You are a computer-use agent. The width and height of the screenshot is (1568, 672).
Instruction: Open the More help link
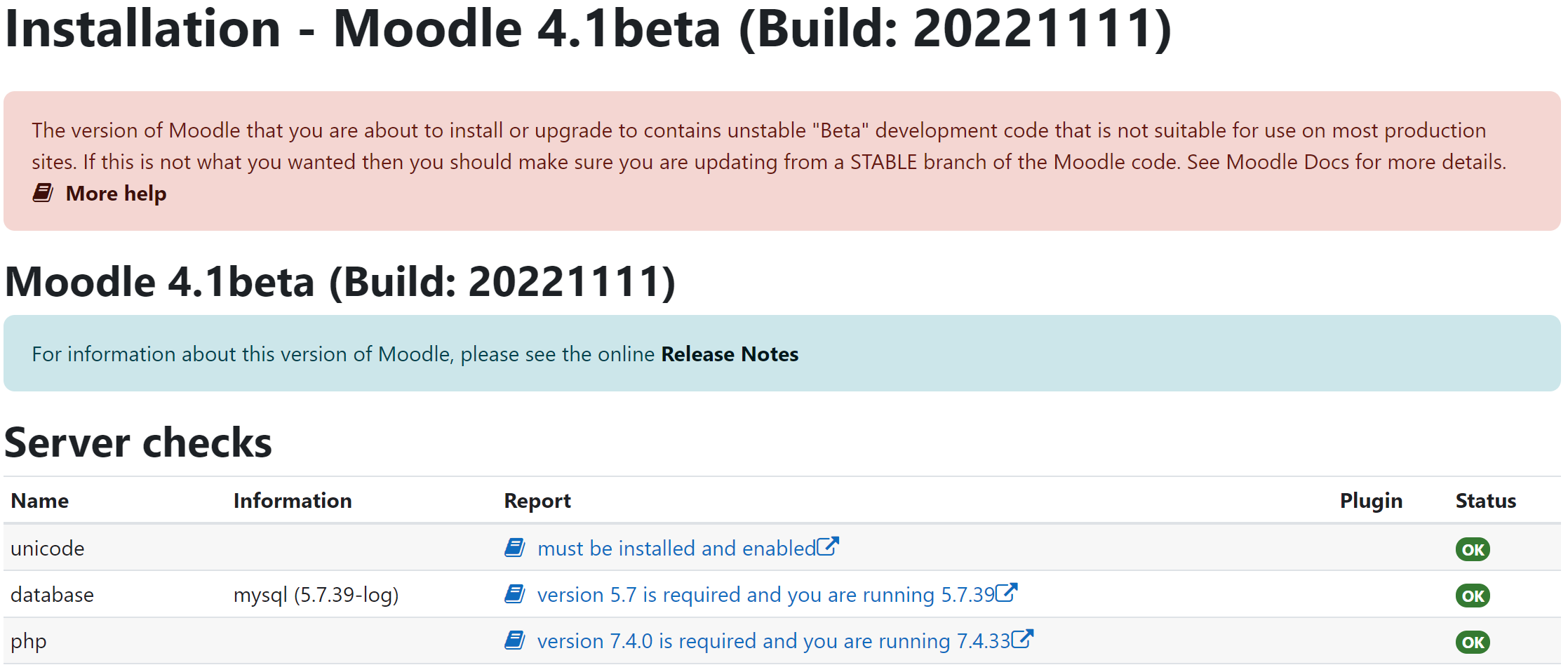pos(116,194)
